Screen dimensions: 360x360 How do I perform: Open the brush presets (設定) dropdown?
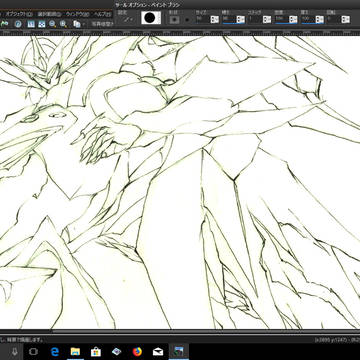click(x=127, y=19)
